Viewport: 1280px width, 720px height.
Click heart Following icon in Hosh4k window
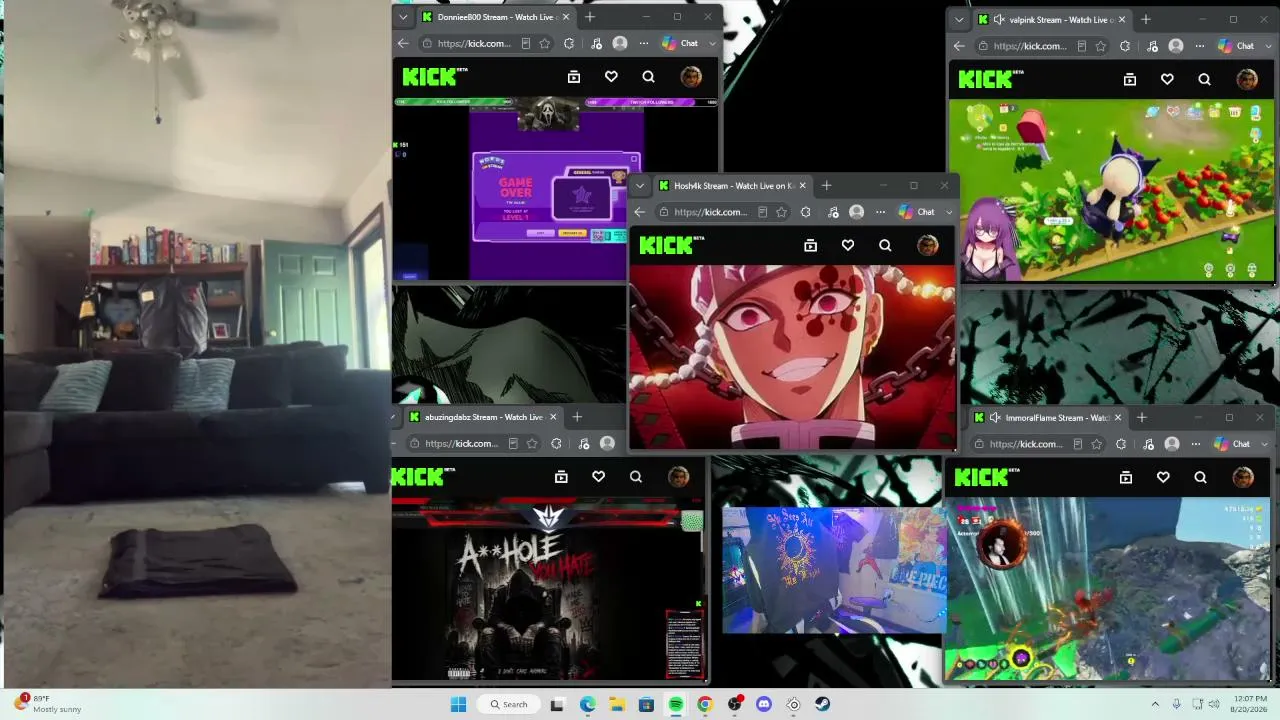848,245
